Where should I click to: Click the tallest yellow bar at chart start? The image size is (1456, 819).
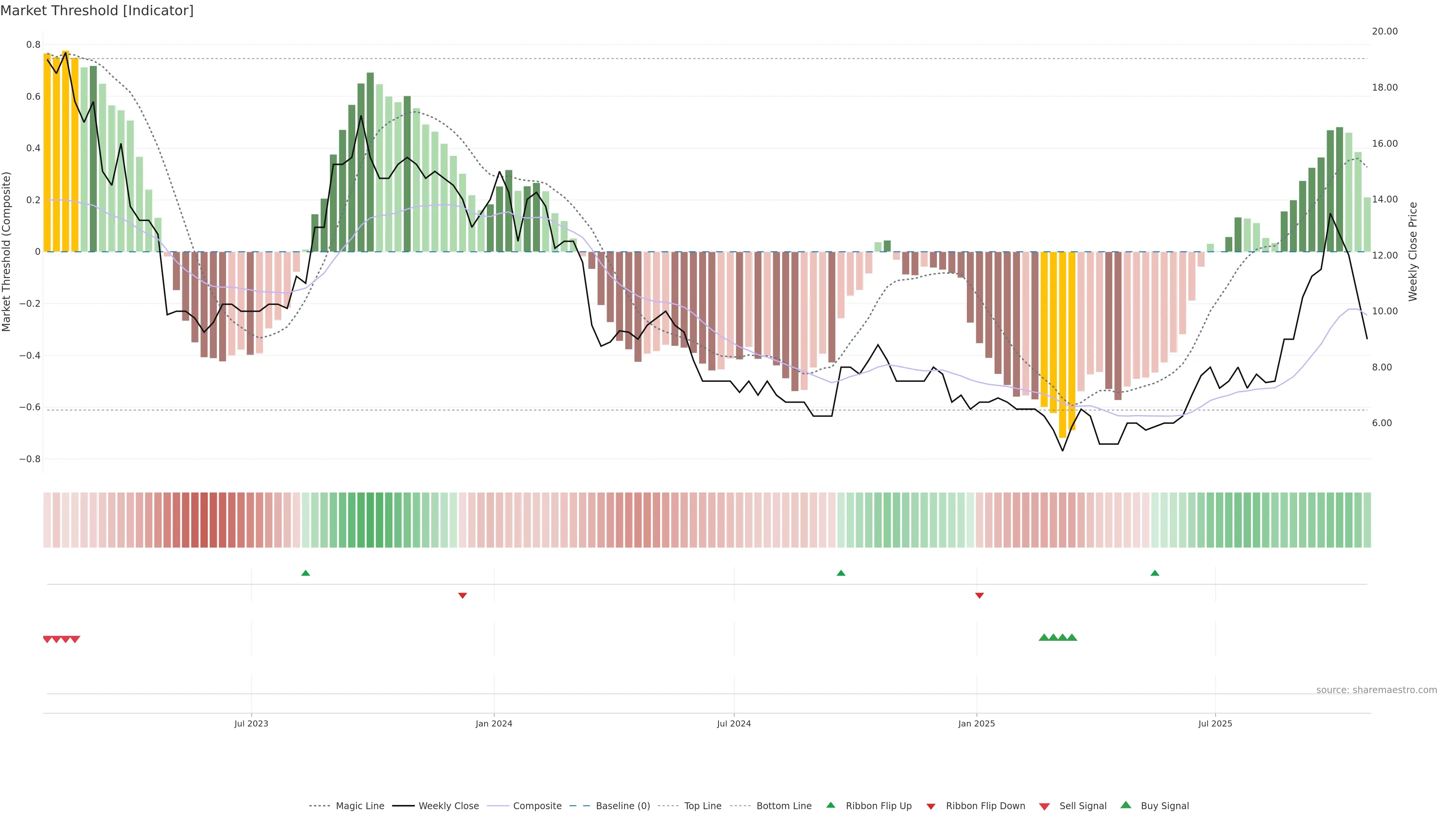(x=66, y=152)
